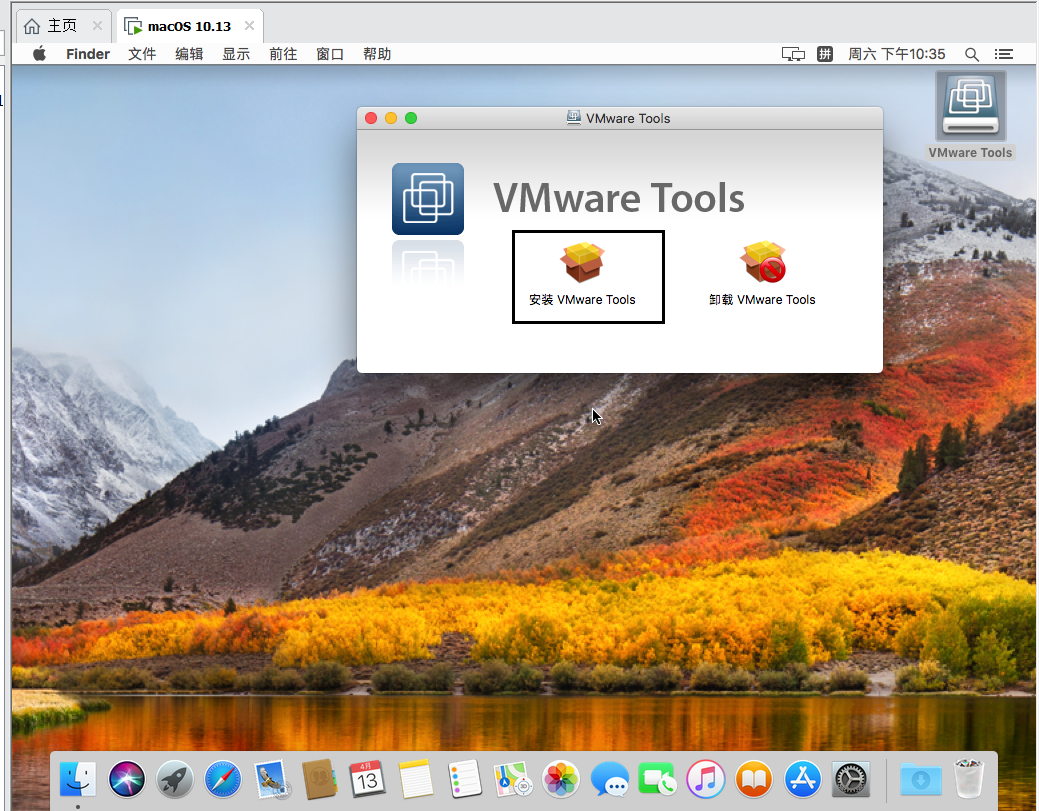Viewport: 1039px width, 811px height.
Task: Open the 拼 input method menu
Action: [x=825, y=54]
